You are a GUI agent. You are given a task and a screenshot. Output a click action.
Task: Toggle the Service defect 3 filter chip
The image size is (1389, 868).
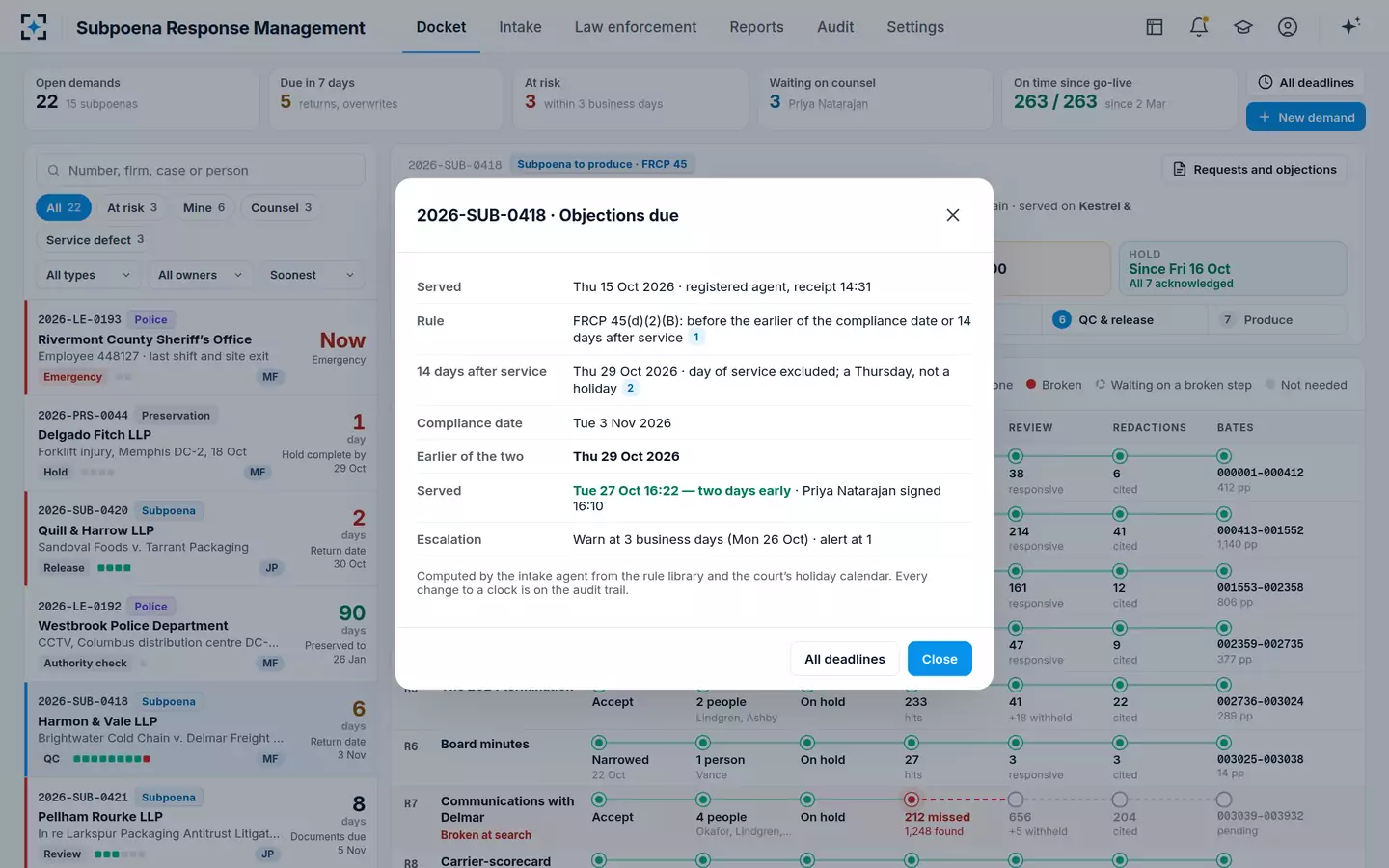point(95,240)
